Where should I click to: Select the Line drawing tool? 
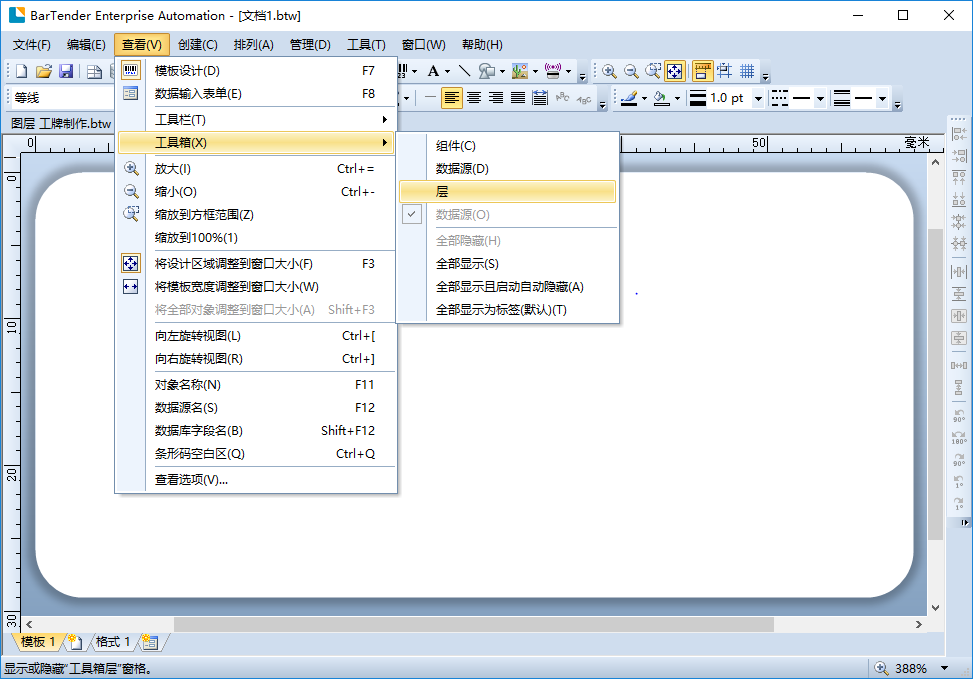click(x=464, y=71)
